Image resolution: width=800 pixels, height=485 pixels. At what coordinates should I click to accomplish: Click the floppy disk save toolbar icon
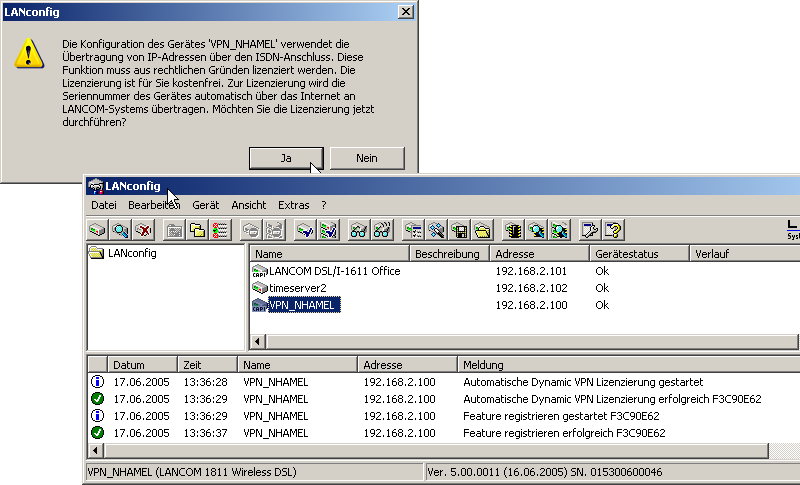pyautogui.click(x=460, y=230)
